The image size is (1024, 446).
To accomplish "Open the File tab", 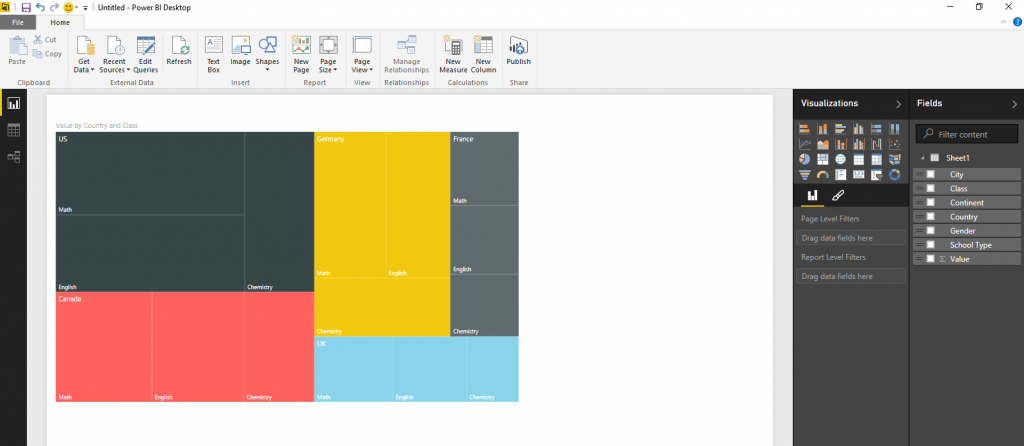I will (x=18, y=22).
